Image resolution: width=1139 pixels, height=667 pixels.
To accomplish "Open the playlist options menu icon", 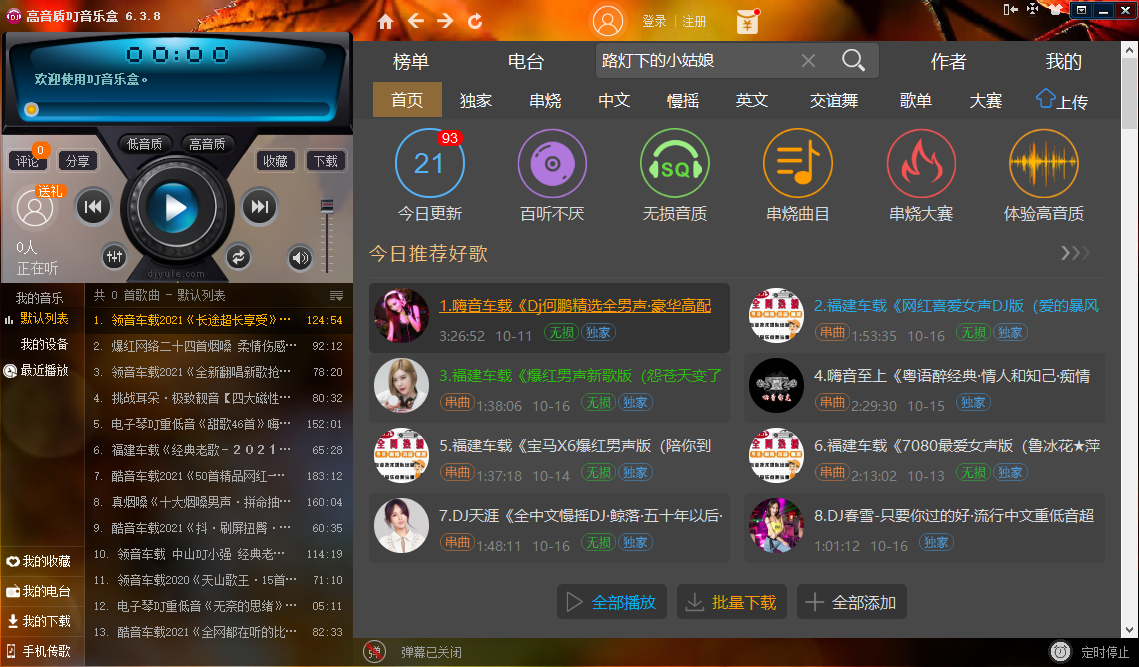I will (337, 293).
